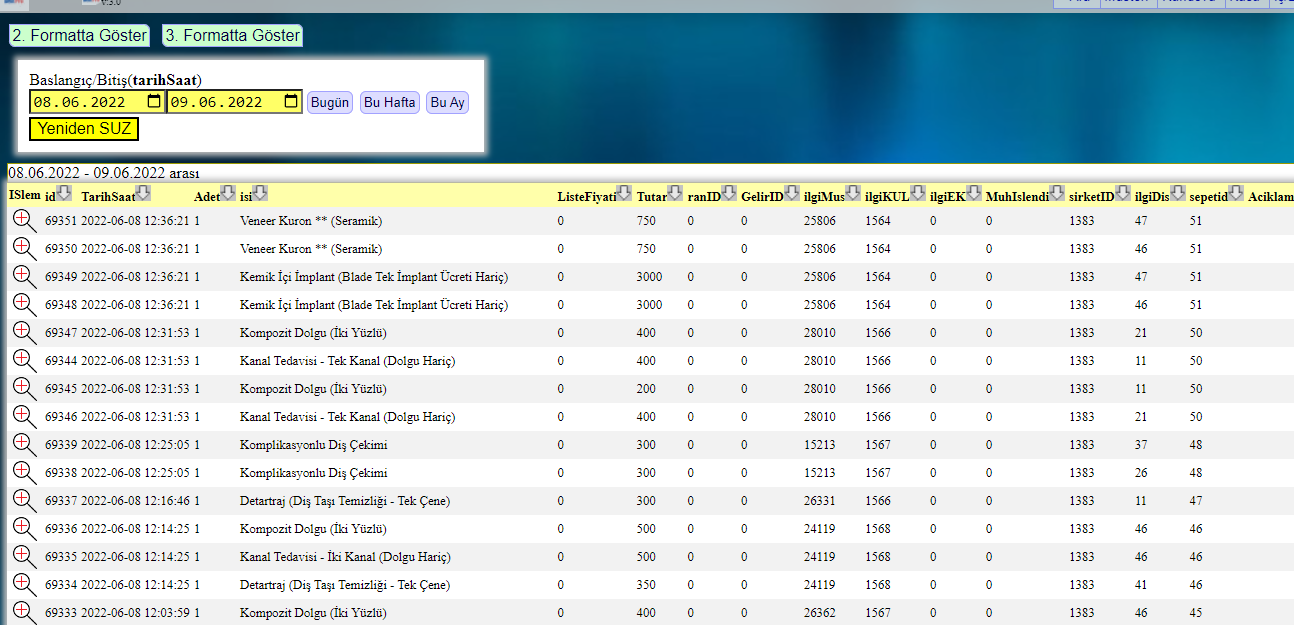The image size is (1294, 625).
Task: Select ilgiMus value 26362
Action: point(819,612)
